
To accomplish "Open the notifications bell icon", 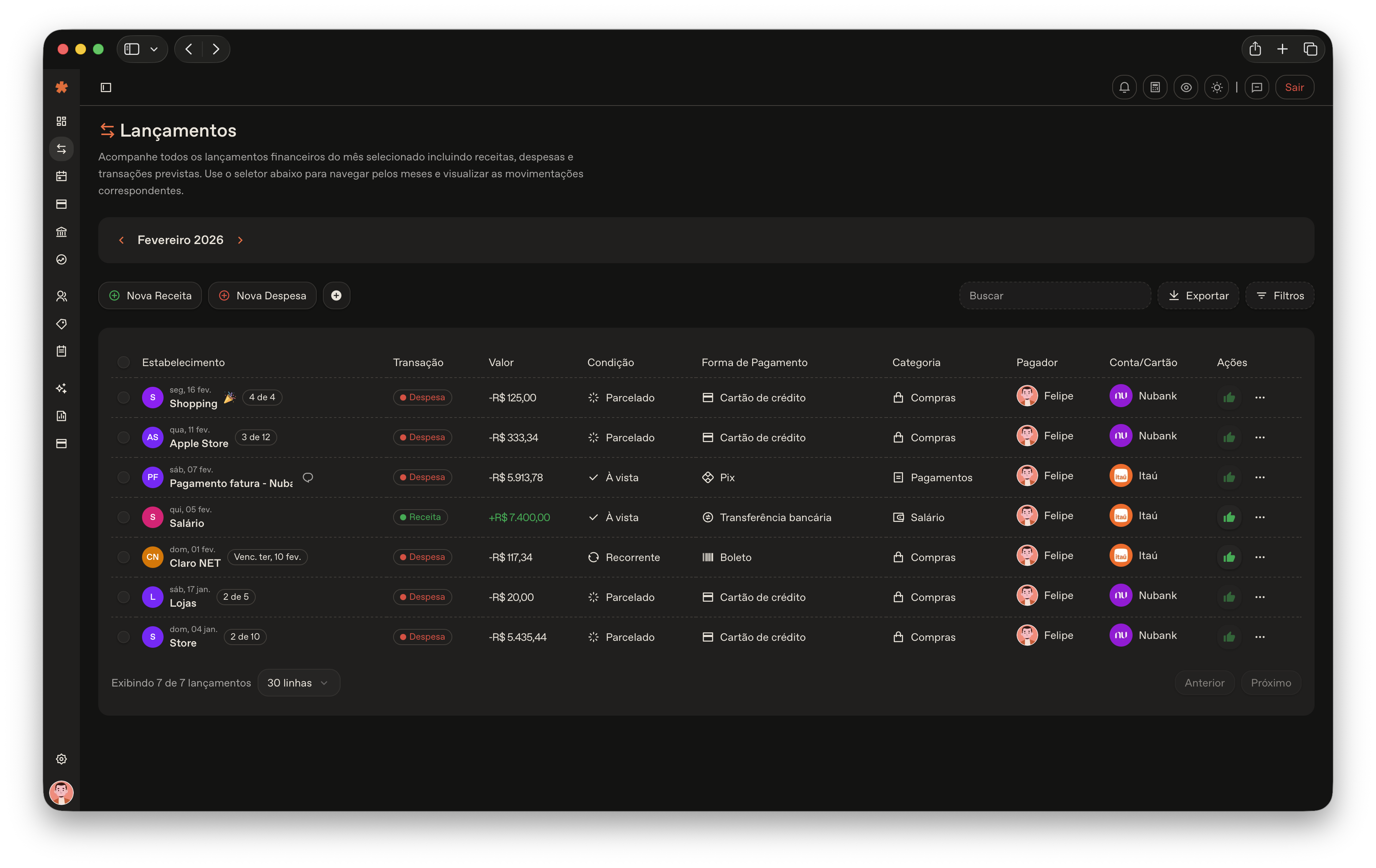I will pos(1124,87).
